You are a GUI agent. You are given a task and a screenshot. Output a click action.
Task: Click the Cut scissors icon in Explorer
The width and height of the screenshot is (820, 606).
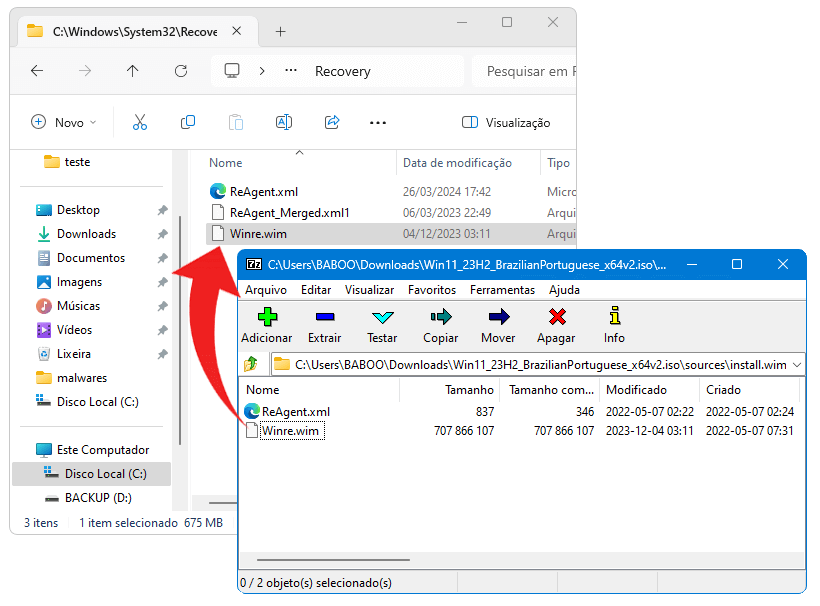pos(140,122)
